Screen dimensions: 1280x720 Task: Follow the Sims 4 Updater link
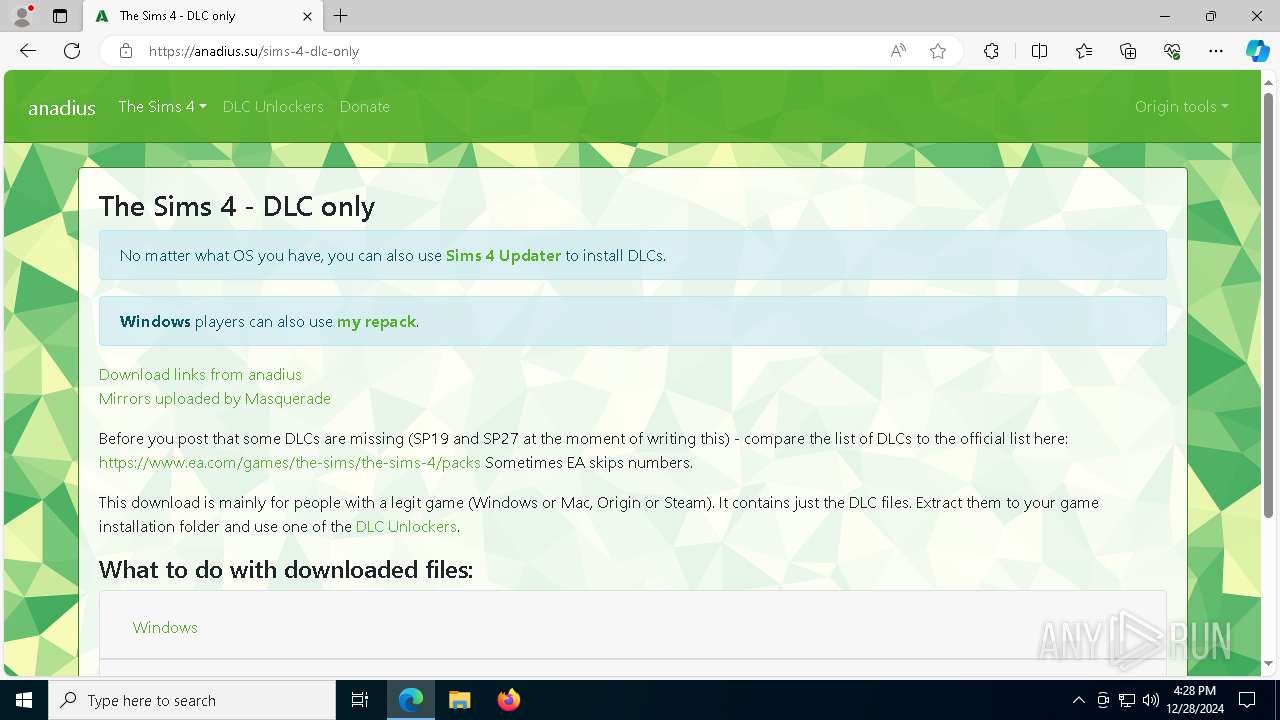click(503, 255)
